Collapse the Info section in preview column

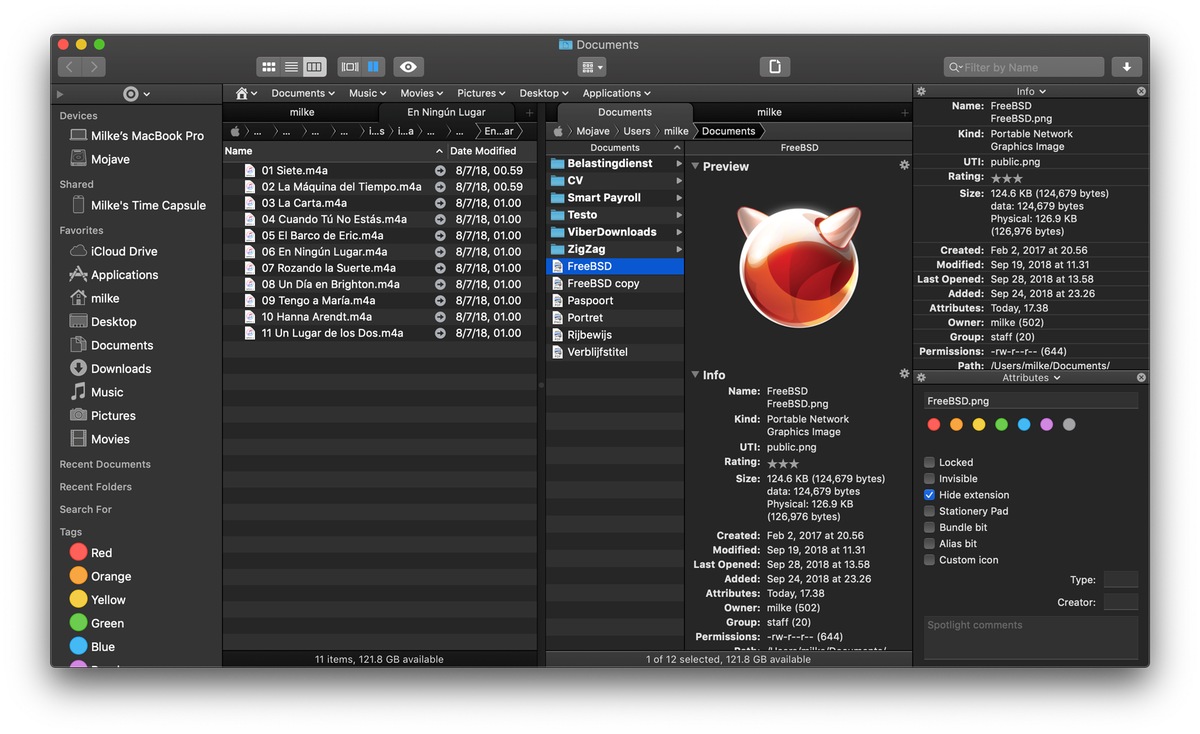[695, 375]
